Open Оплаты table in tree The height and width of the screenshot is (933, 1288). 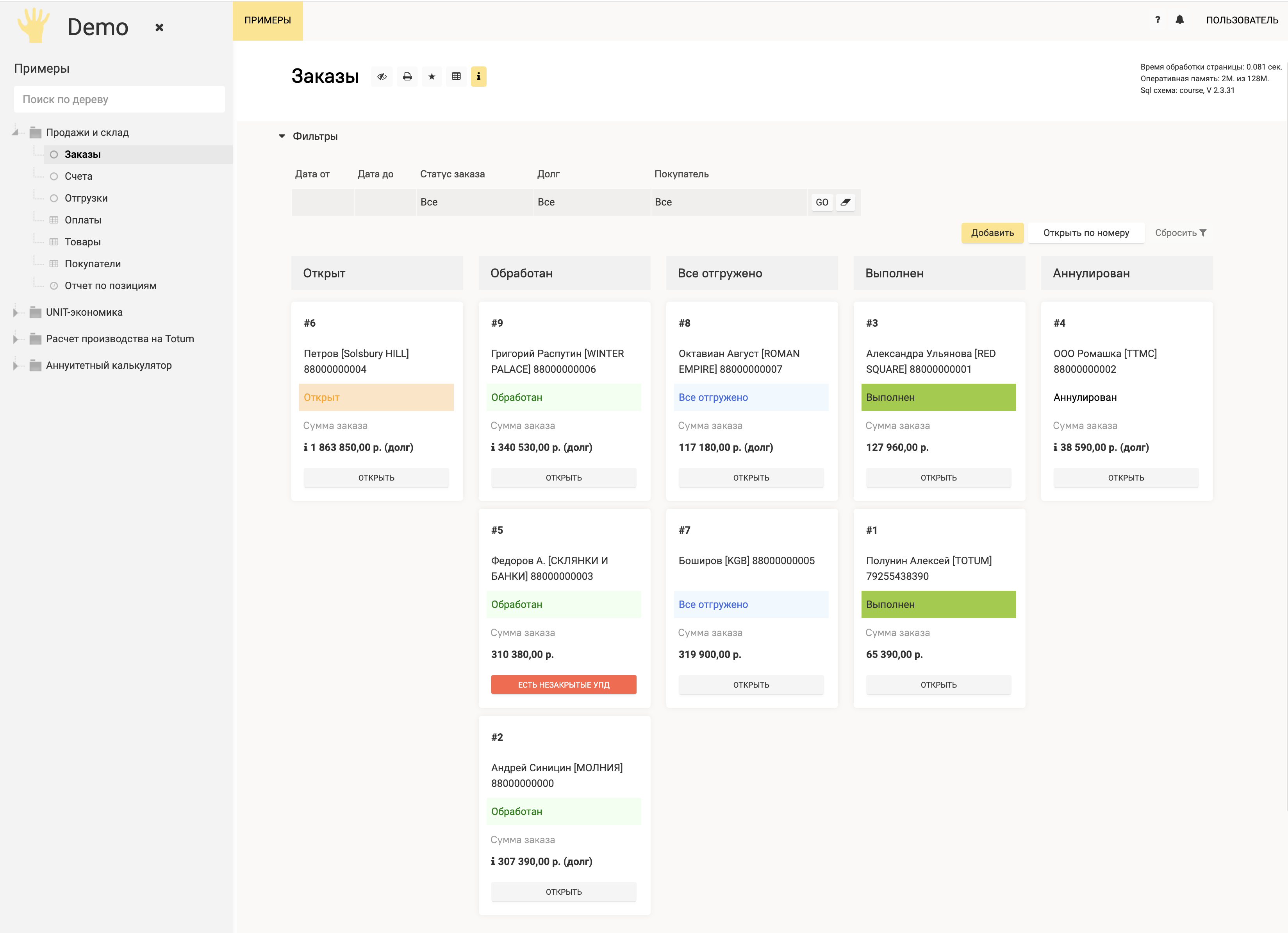pyautogui.click(x=83, y=220)
